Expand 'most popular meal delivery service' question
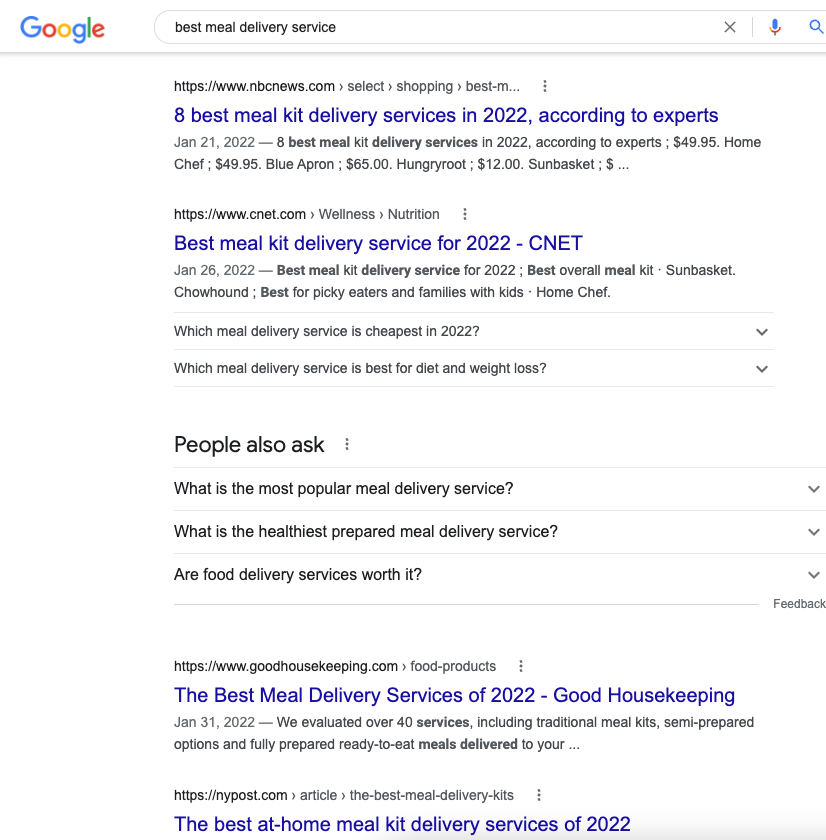The width and height of the screenshot is (826, 840). click(x=813, y=489)
